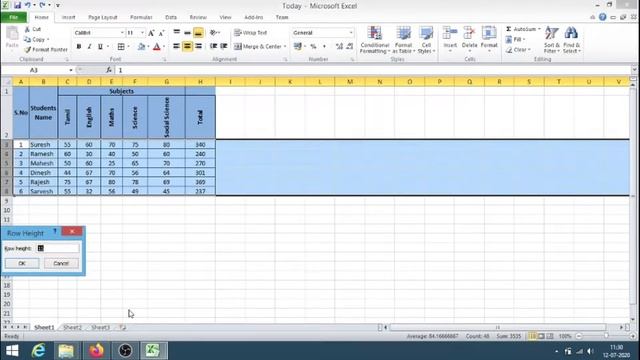The image size is (640, 360).
Task: Click the Fill Color bucket icon
Action: click(x=142, y=47)
